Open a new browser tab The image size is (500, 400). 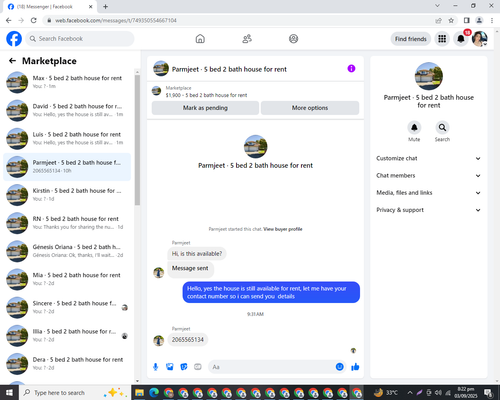tap(105, 6)
